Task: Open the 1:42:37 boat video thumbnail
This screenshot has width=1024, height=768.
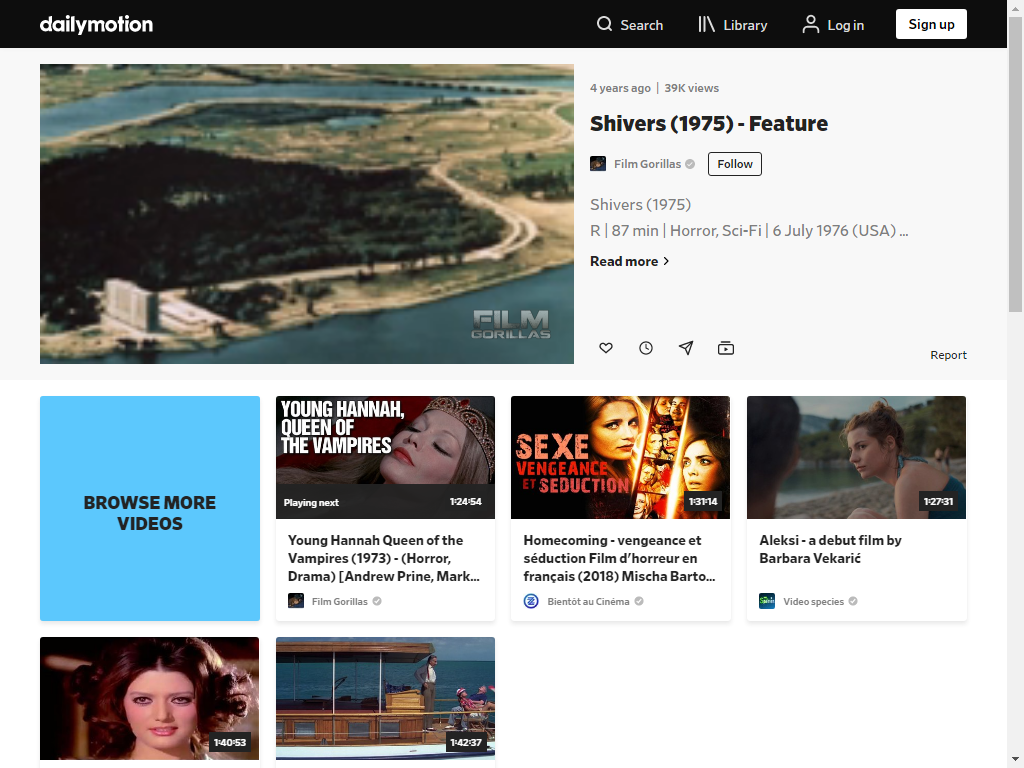Action: point(385,698)
